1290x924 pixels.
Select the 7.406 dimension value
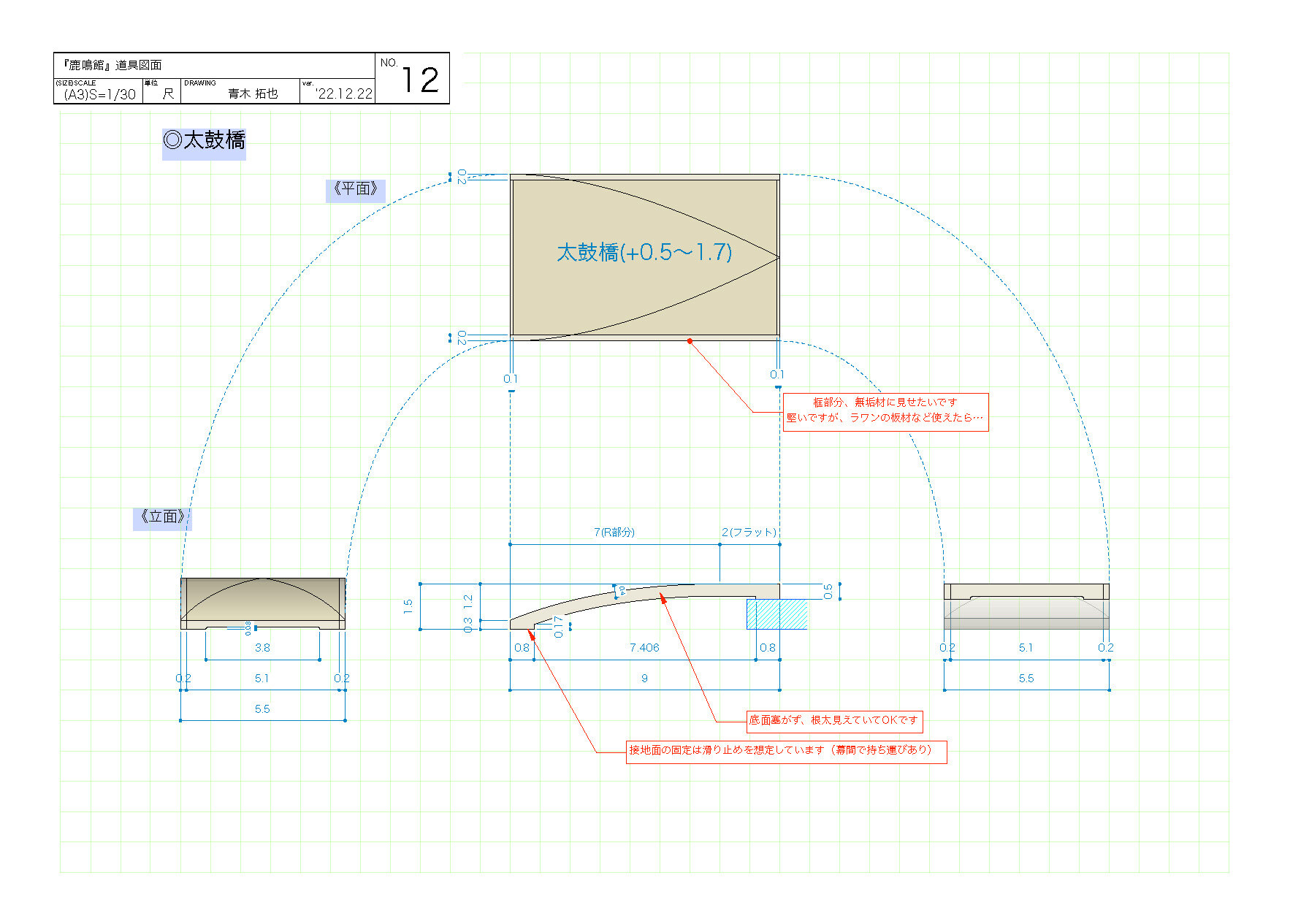tap(644, 648)
